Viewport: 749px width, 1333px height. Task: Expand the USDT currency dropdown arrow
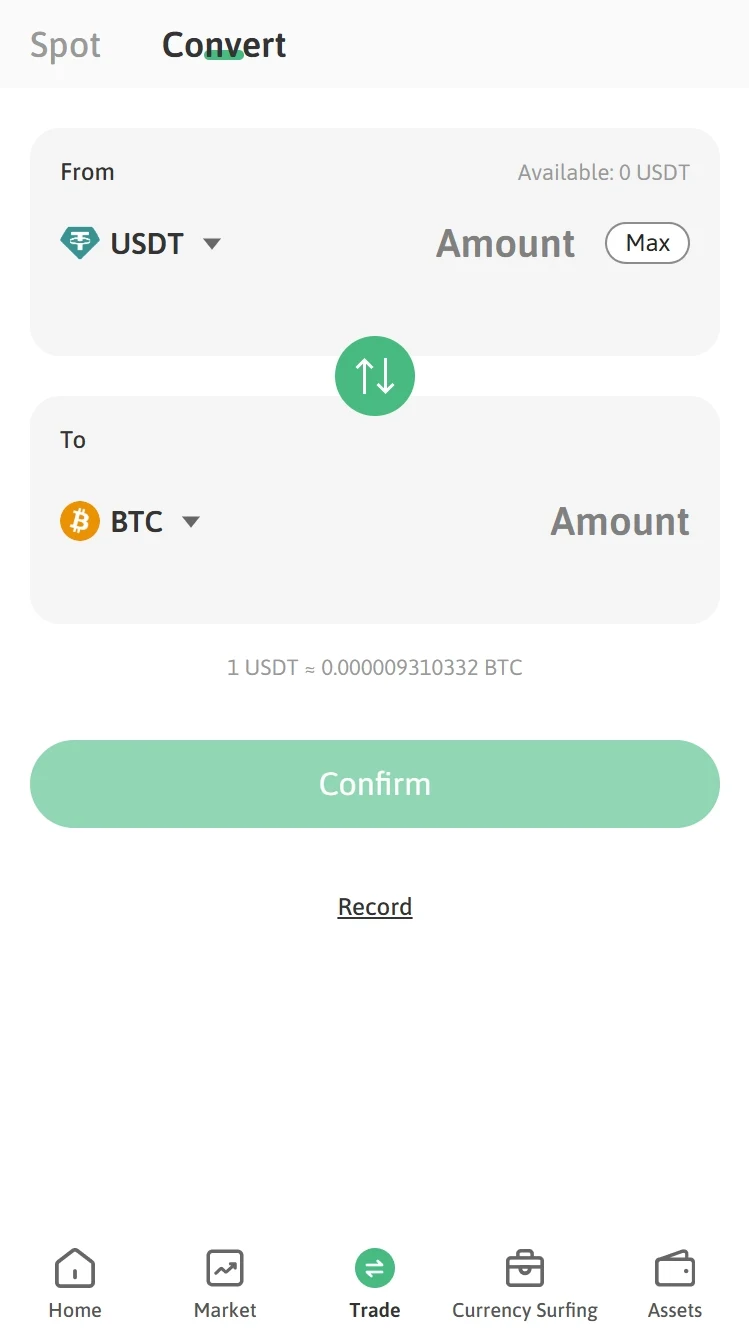pyautogui.click(x=212, y=243)
